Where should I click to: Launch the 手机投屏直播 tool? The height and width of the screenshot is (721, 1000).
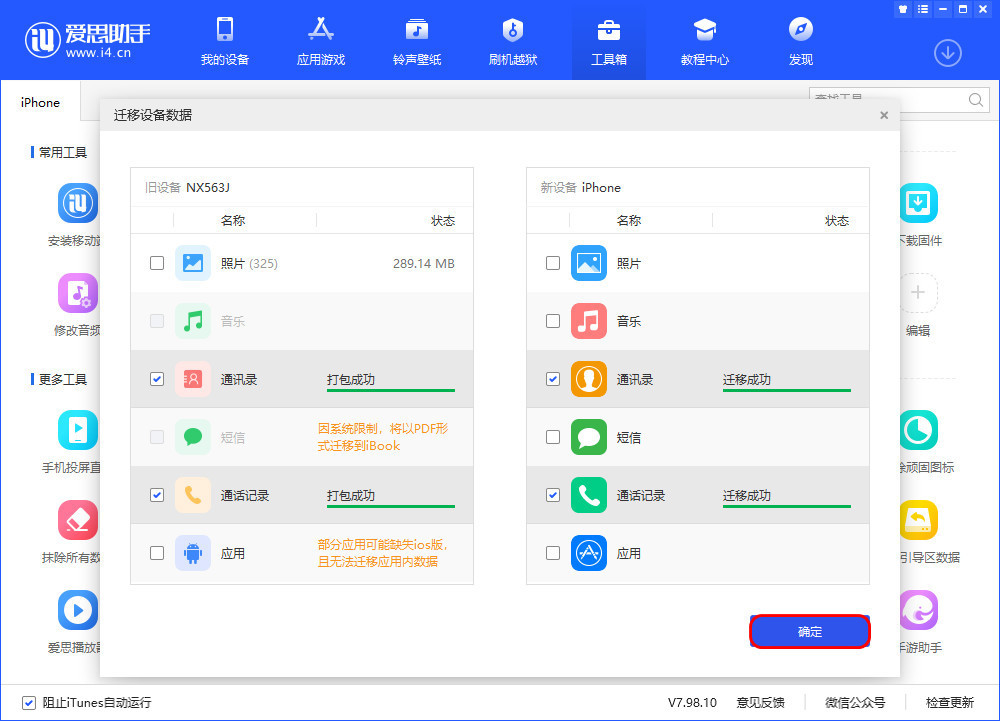coord(77,430)
